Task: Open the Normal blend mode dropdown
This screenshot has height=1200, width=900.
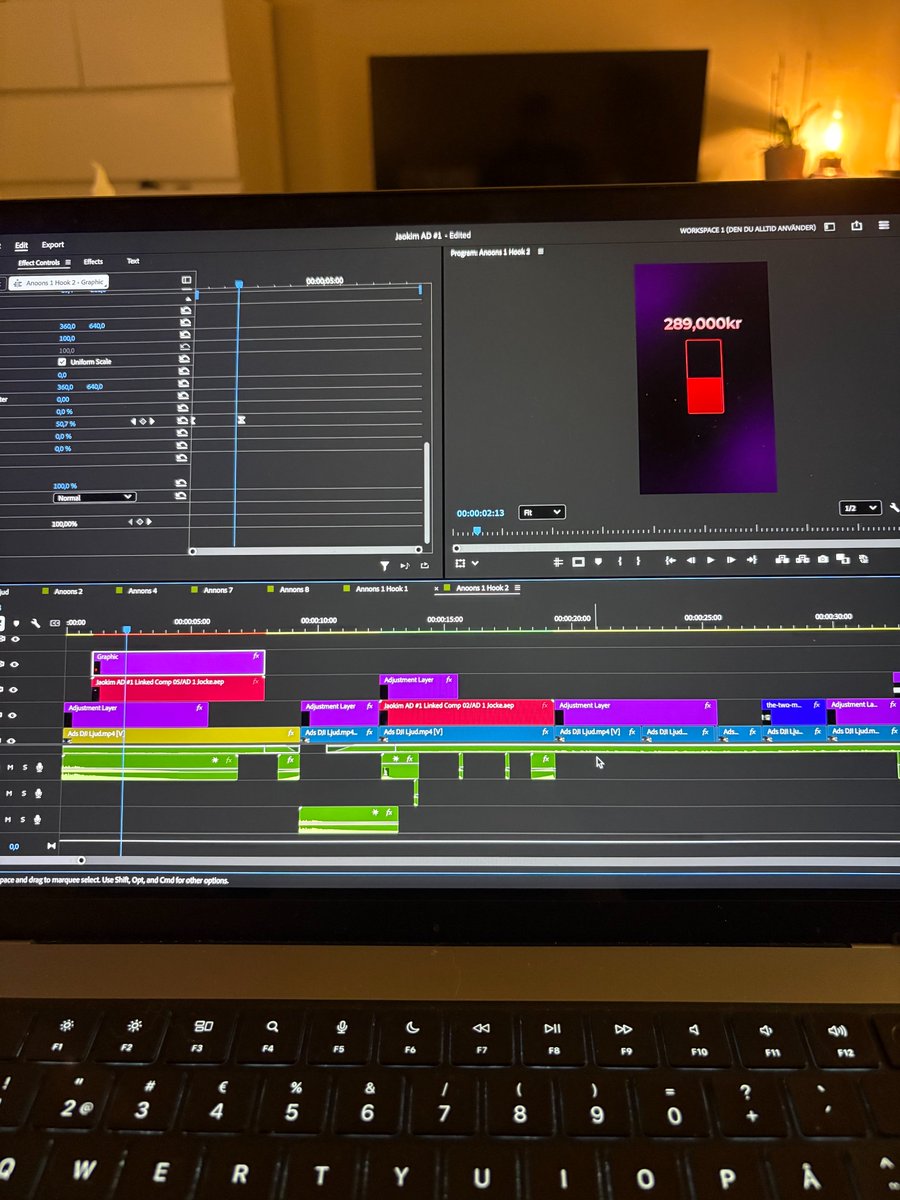Action: coord(95,498)
